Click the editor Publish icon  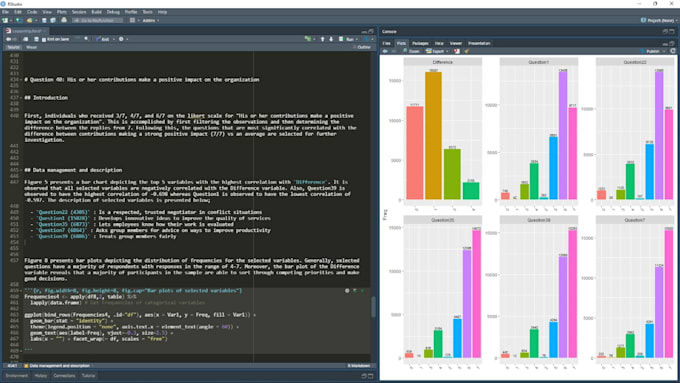pos(366,39)
